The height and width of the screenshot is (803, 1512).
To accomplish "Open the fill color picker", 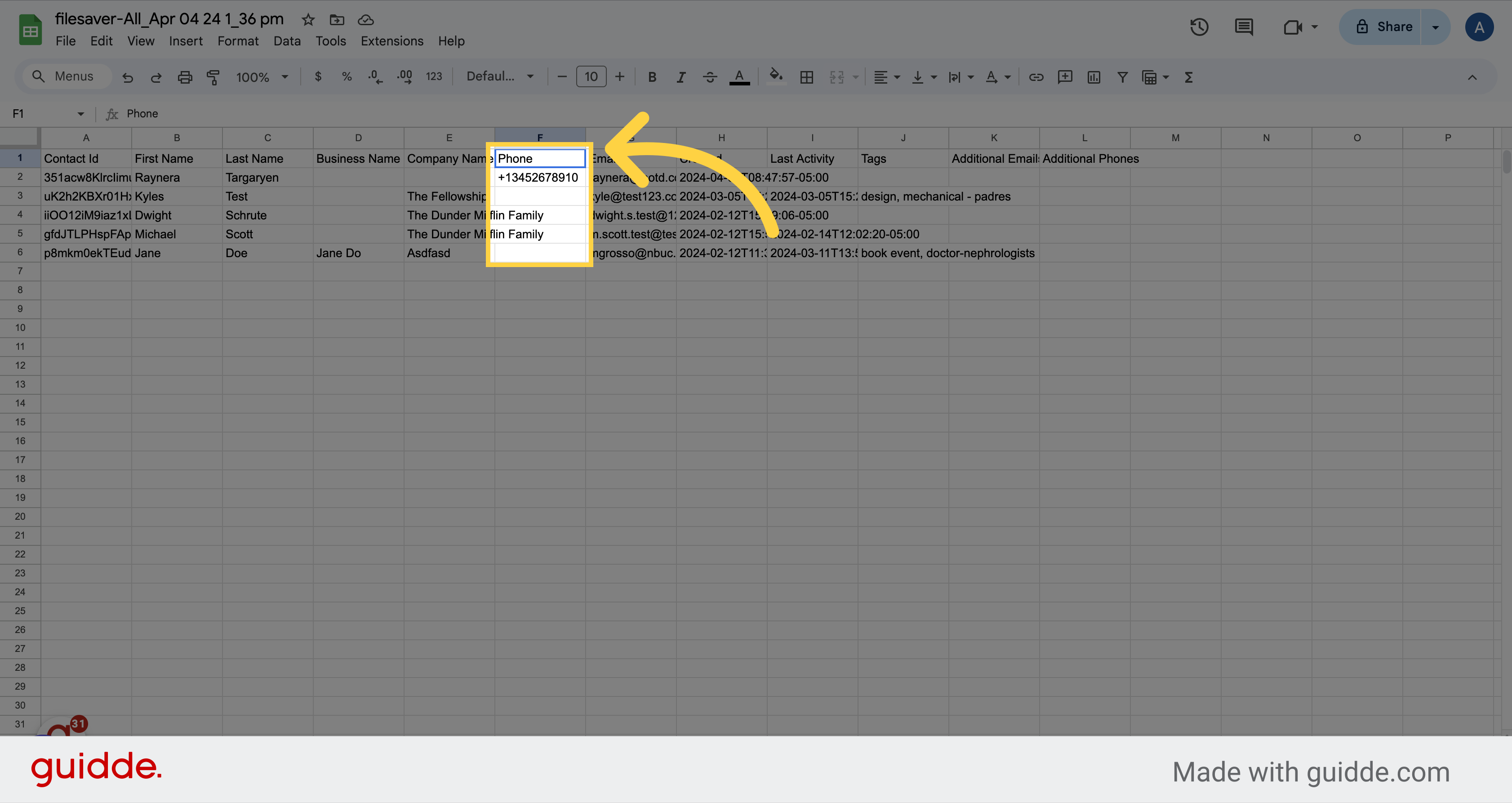I will point(777,77).
